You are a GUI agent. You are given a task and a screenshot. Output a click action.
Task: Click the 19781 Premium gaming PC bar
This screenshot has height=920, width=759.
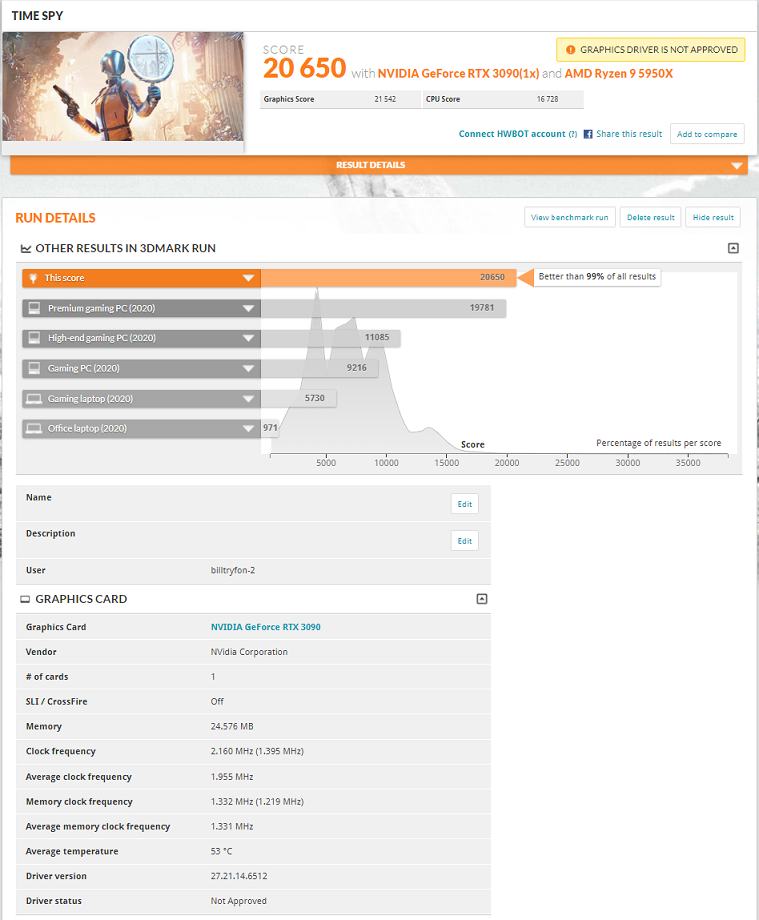point(383,308)
